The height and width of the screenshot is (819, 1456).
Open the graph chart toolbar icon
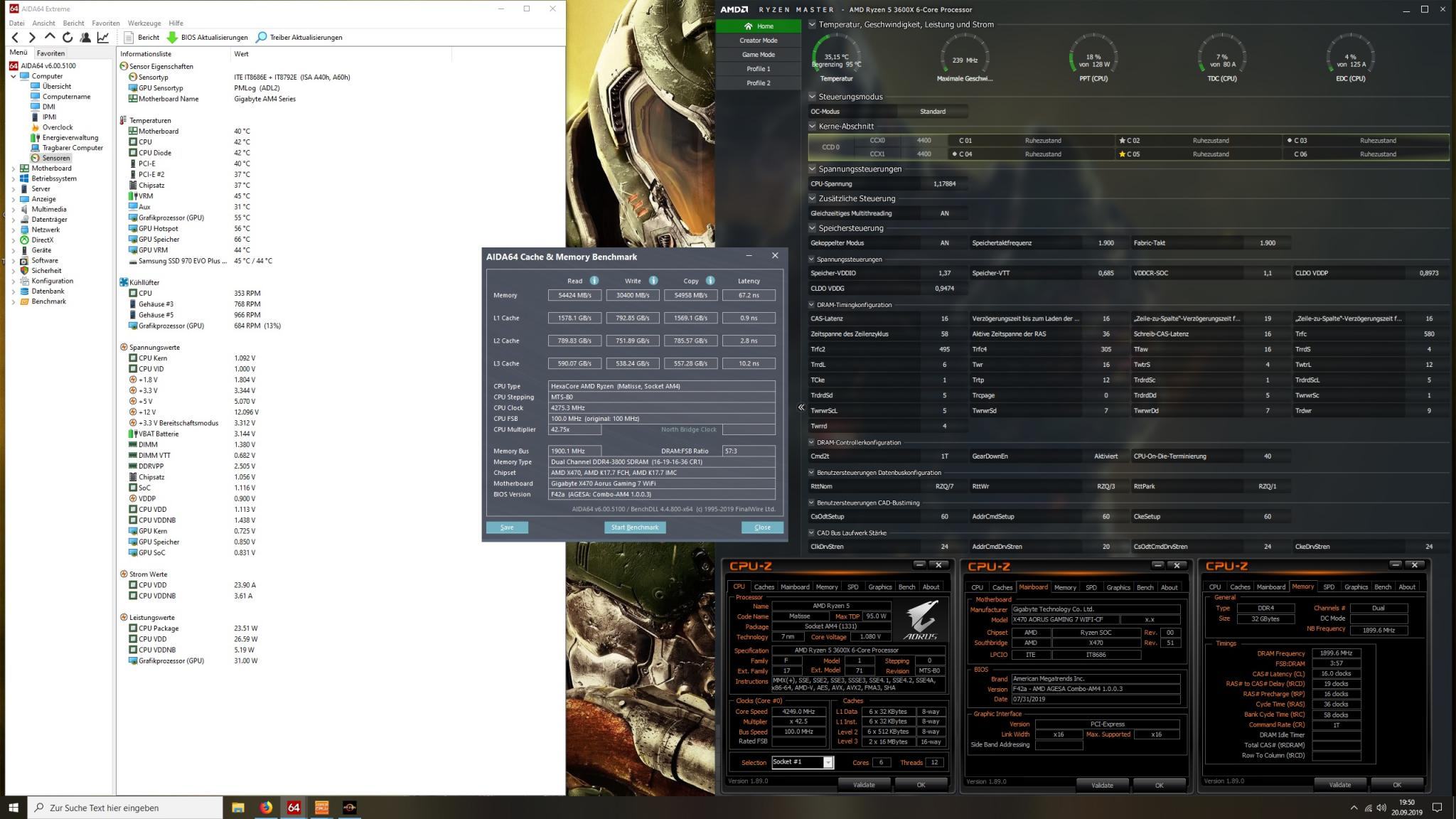coord(103,37)
